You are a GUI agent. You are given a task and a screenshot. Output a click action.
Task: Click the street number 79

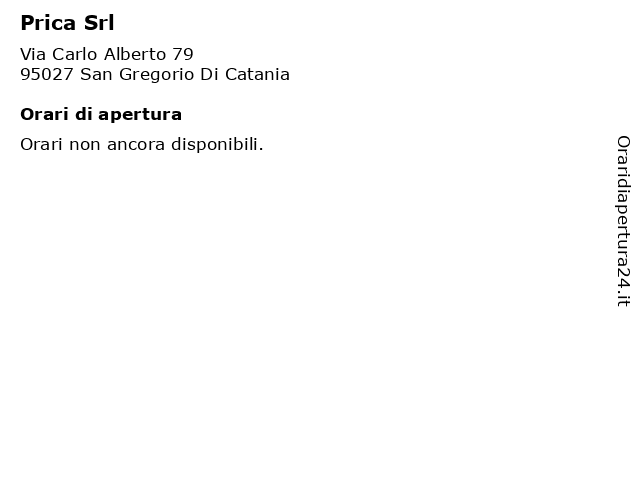pos(182,54)
